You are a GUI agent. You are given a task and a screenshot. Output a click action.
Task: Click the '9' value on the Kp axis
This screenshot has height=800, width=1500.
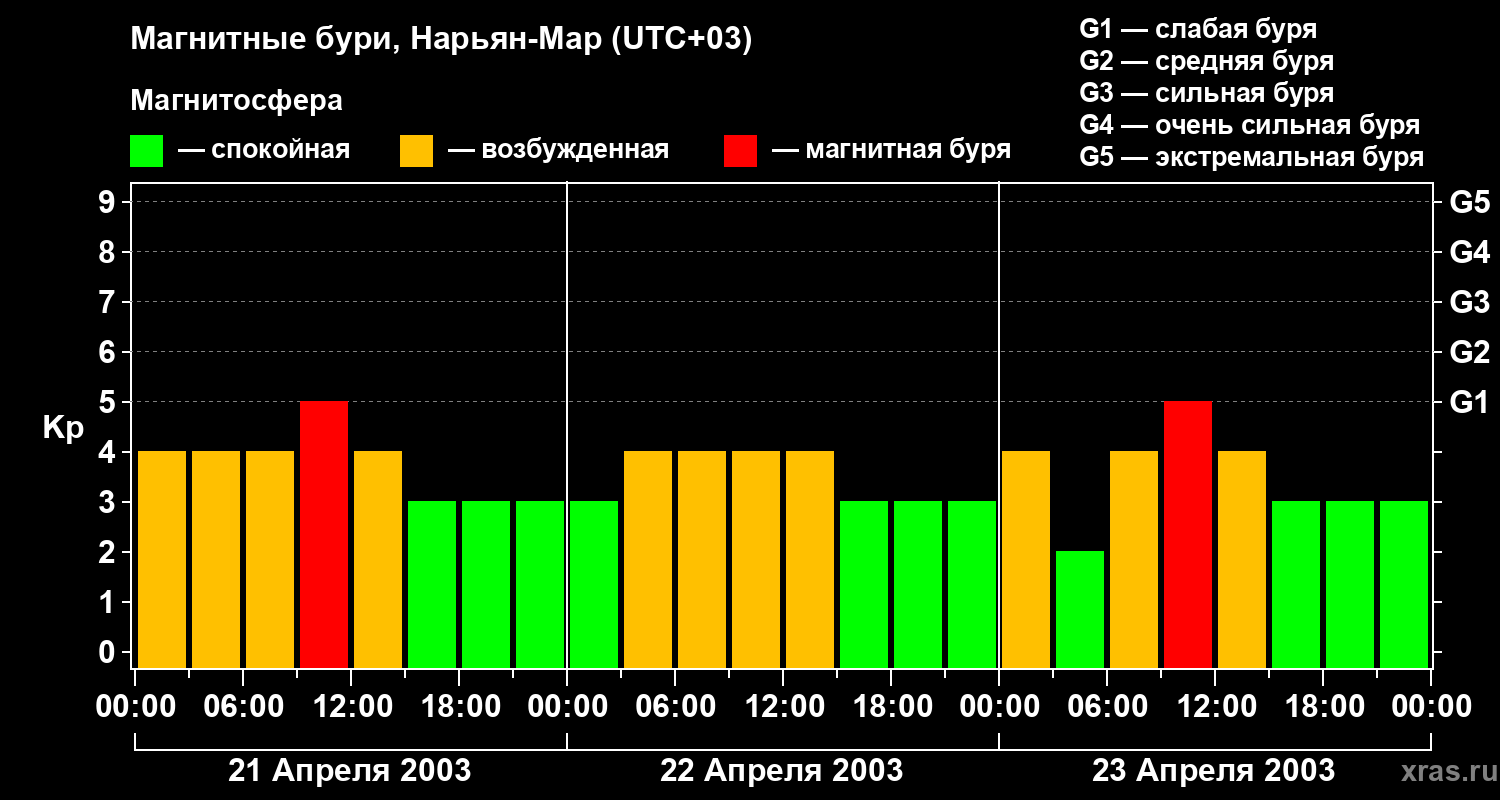coord(109,202)
